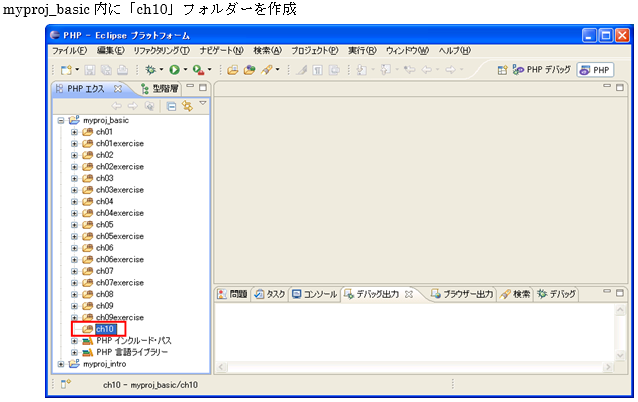638x402 pixels.
Task: Click the New file wizard icon
Action: click(66, 70)
